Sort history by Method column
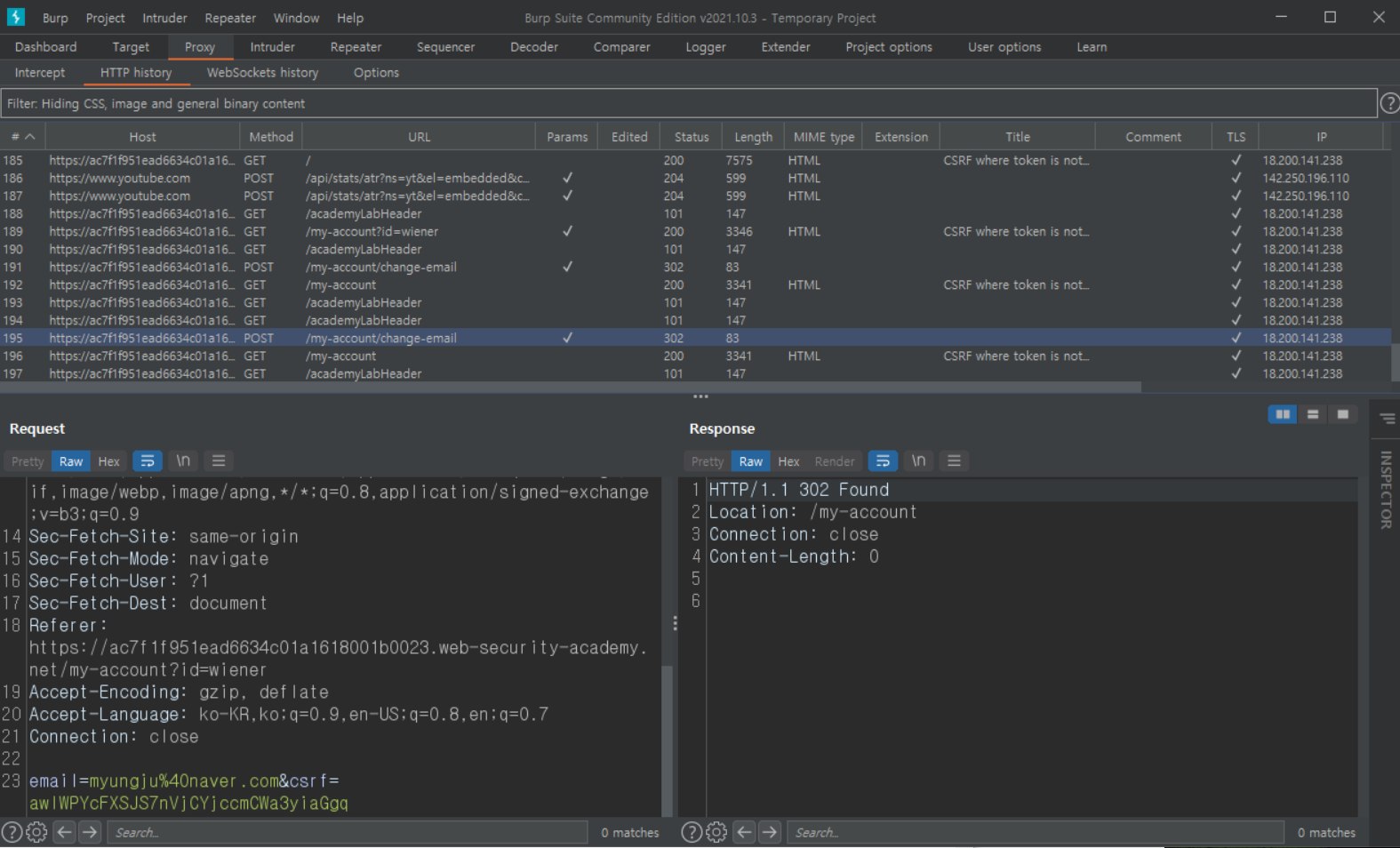 pos(271,137)
